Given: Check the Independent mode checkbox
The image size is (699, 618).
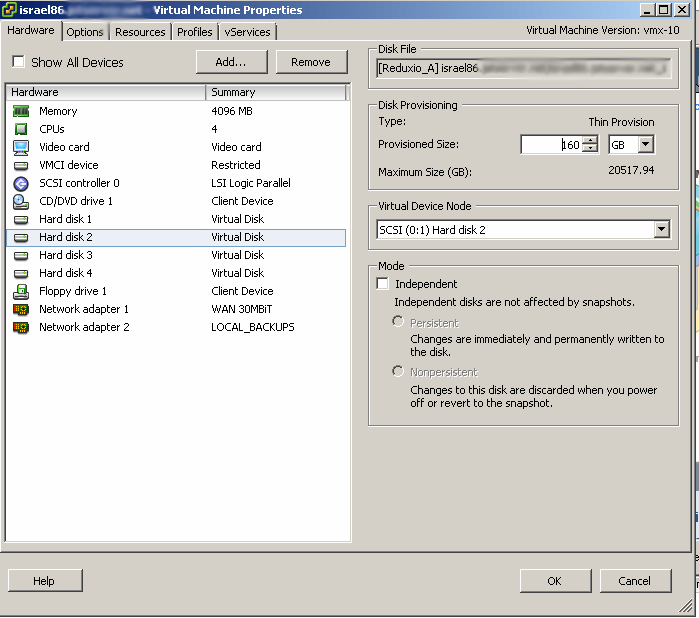Looking at the screenshot, I should (382, 284).
